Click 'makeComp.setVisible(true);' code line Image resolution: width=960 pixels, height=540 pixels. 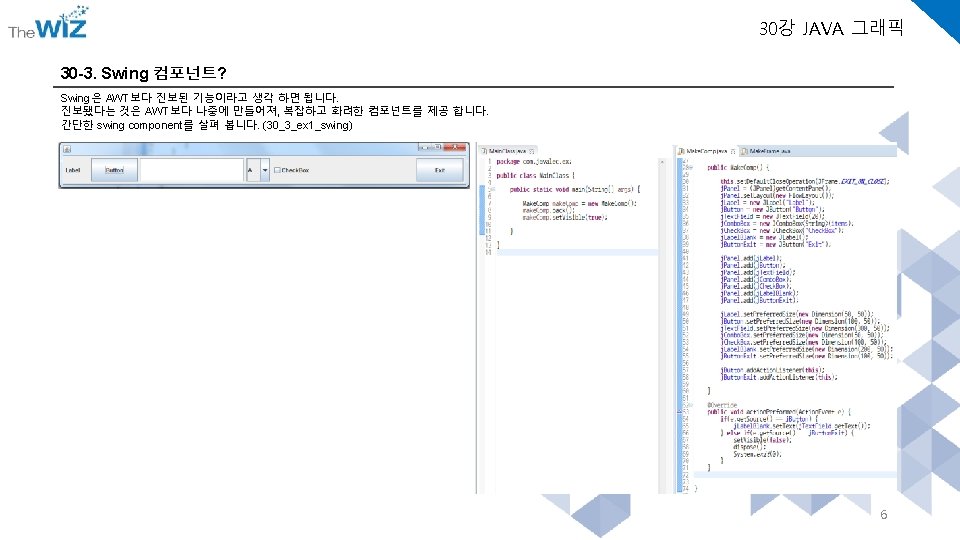pos(565,217)
